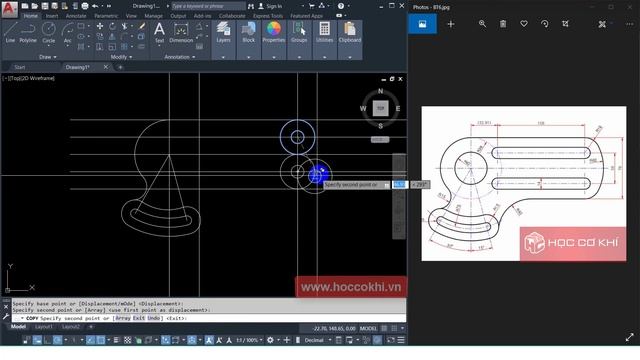The height and width of the screenshot is (360, 640).
Task: Click the Photos fullscreen expand arrows icon
Action: click(629, 337)
